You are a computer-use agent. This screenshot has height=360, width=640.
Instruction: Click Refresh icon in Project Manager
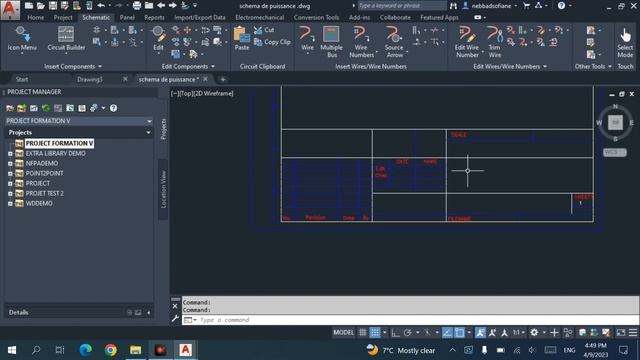(x=46, y=108)
